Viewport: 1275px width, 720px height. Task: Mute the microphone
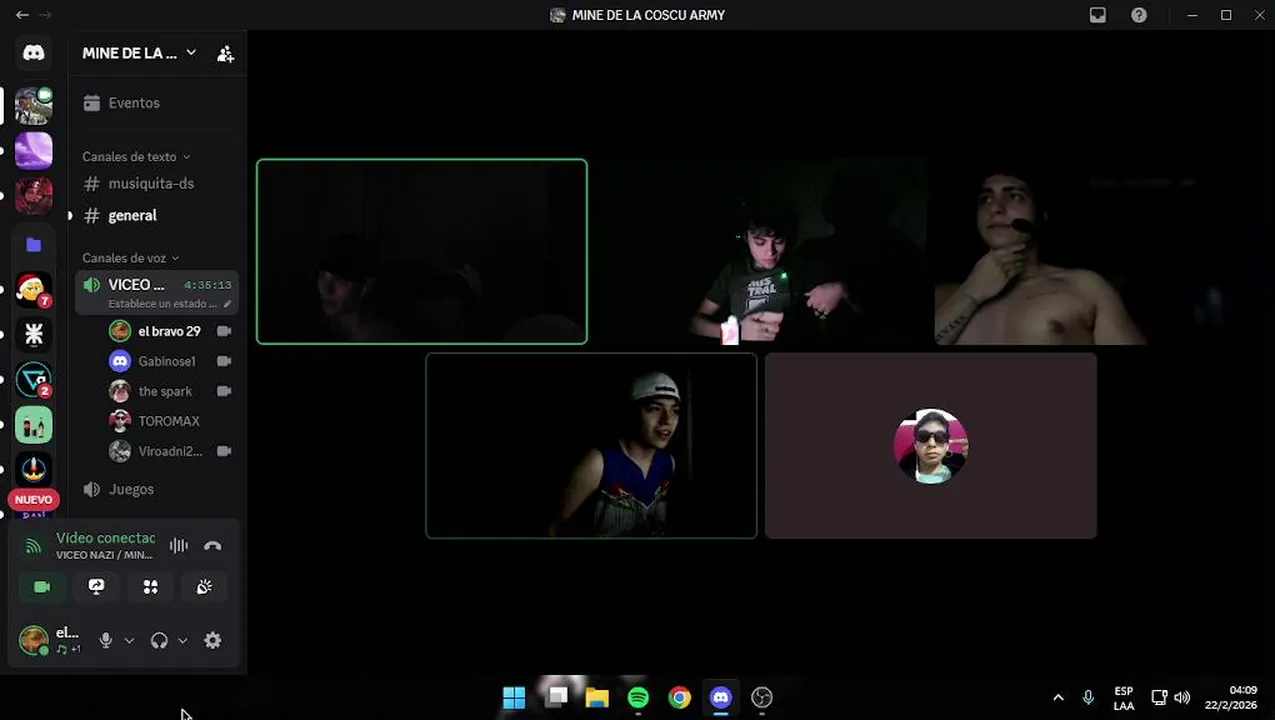point(105,641)
